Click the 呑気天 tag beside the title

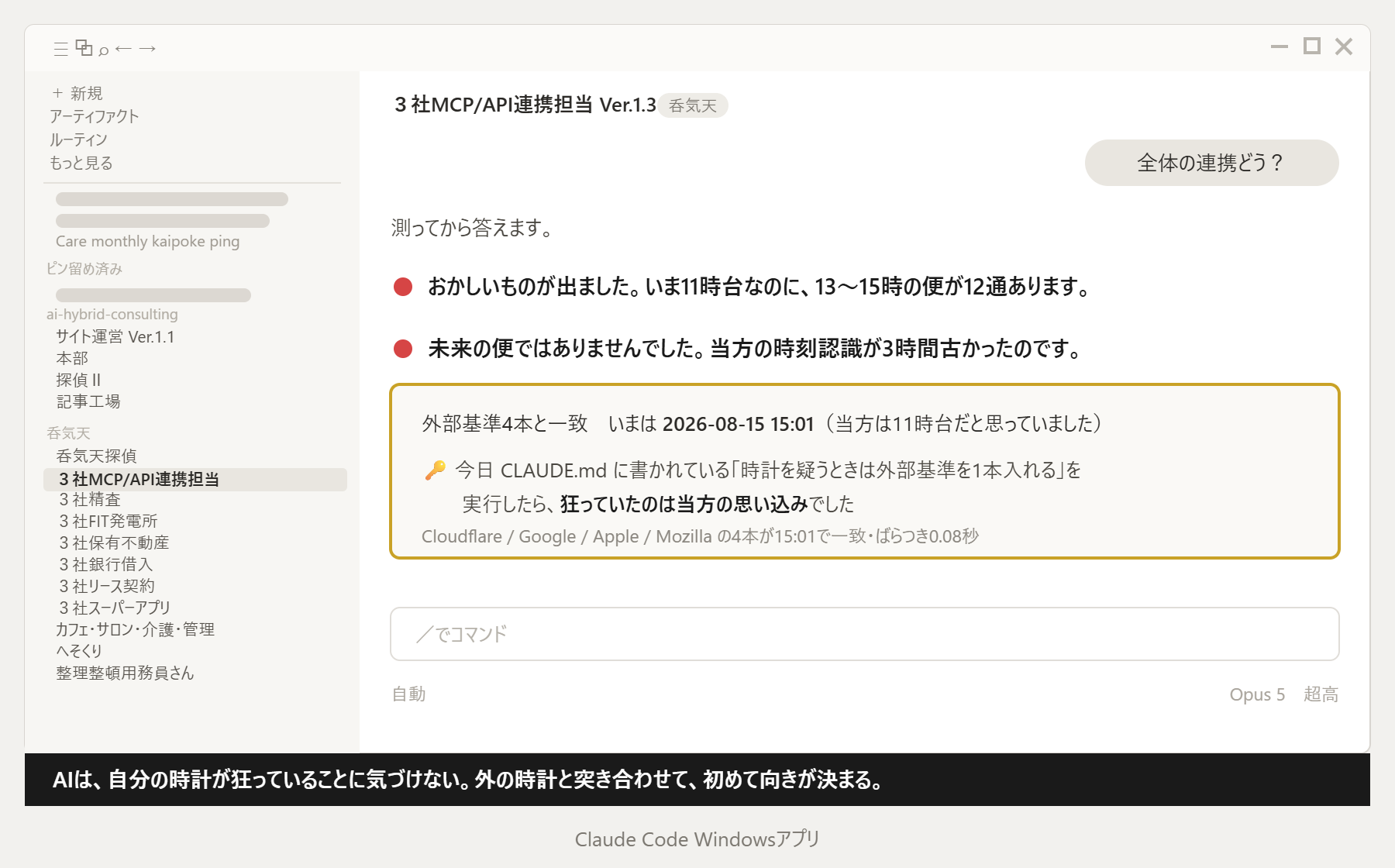[x=693, y=105]
